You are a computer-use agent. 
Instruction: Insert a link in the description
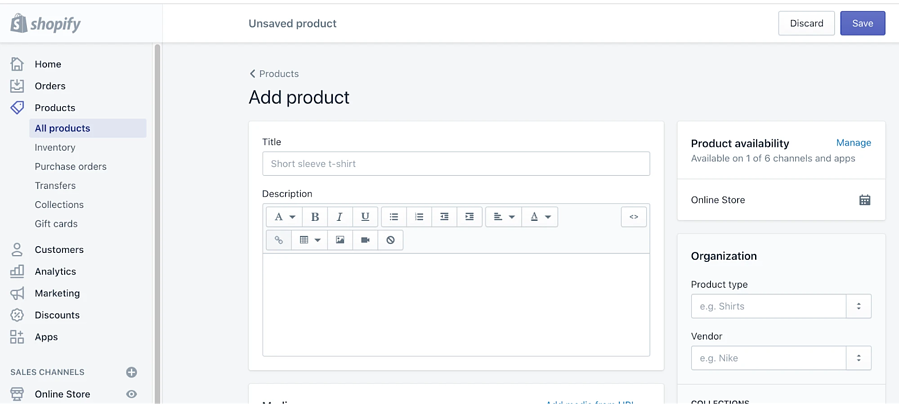point(279,240)
